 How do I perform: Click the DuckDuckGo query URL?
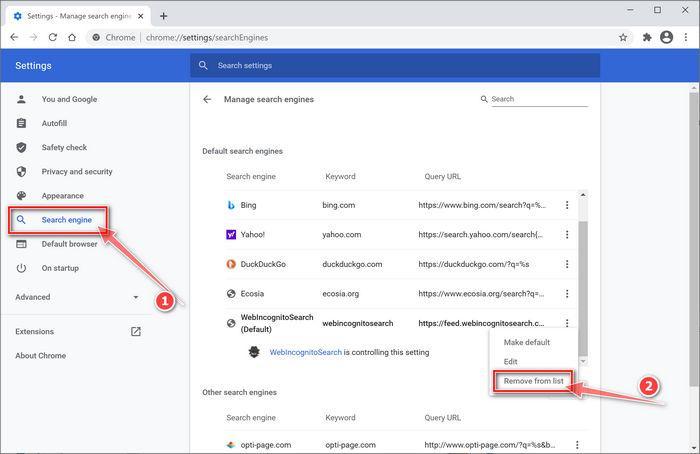point(474,264)
